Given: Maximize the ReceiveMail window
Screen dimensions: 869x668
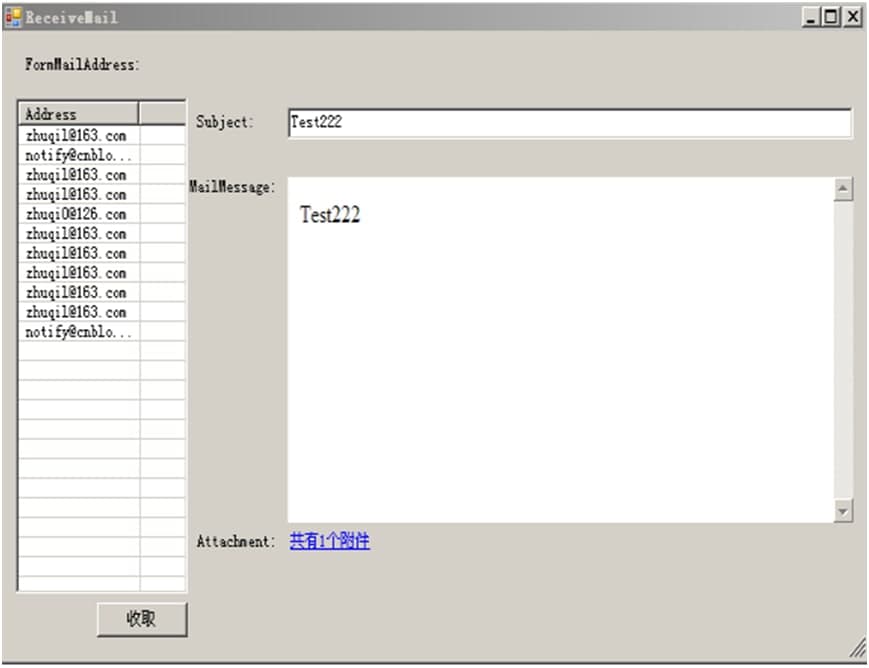Looking at the screenshot, I should [831, 17].
